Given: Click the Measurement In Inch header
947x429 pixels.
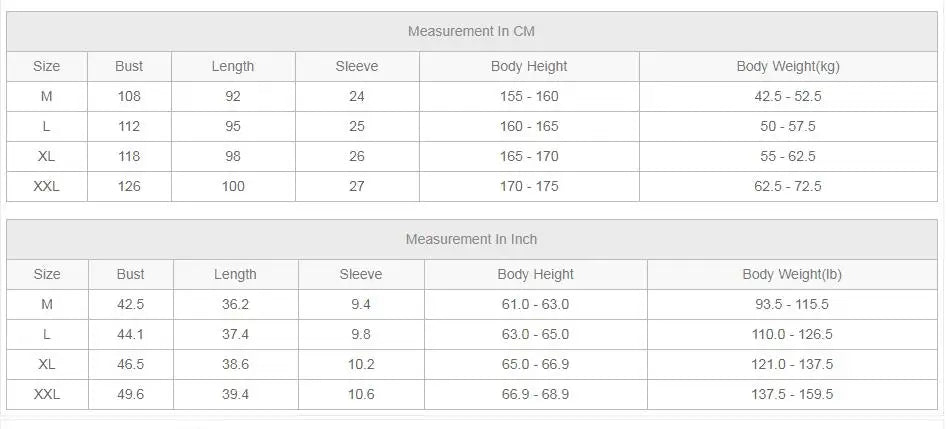Looking at the screenshot, I should [x=472, y=239].
